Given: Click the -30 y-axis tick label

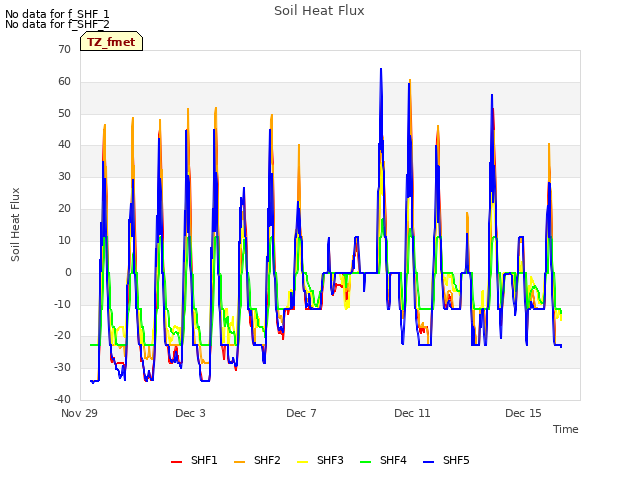Looking at the screenshot, I should point(62,368).
